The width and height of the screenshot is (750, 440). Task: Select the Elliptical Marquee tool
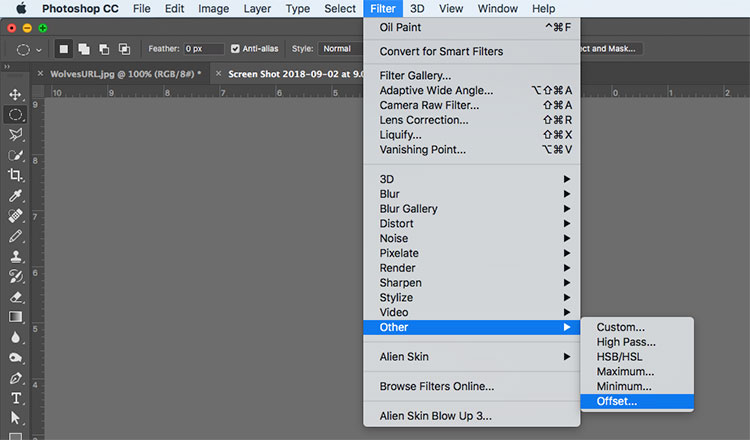point(15,114)
